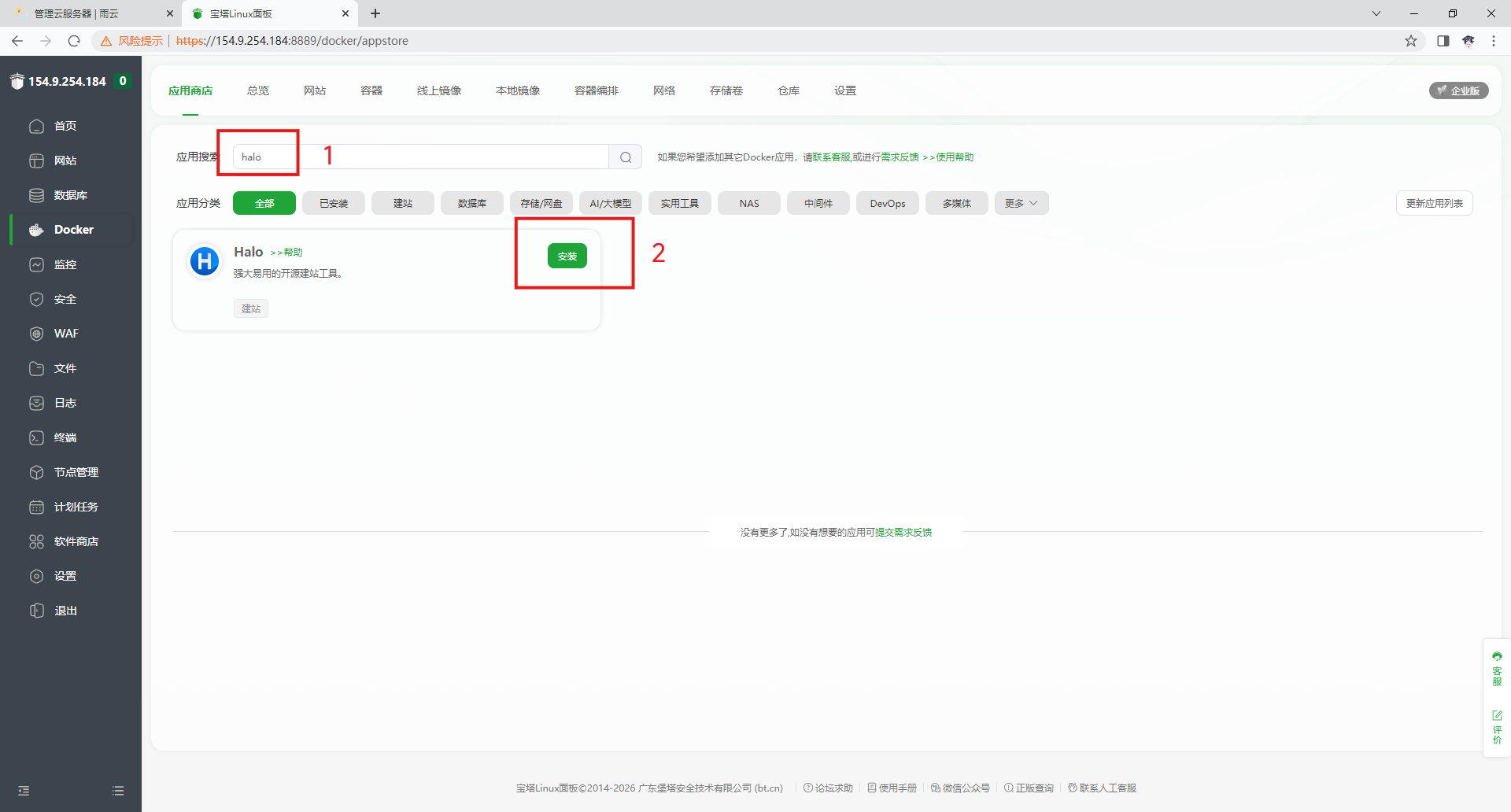
Task: Open the Docker sidebar icon
Action: coord(36,230)
